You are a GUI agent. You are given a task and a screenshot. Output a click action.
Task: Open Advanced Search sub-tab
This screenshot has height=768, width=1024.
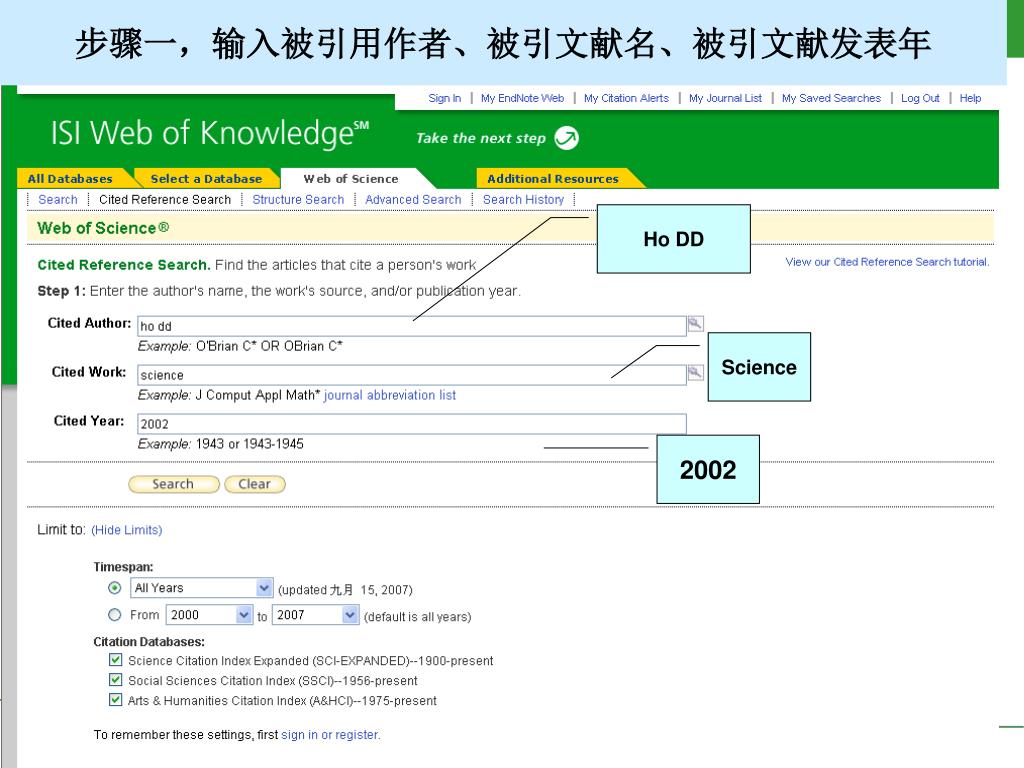(413, 200)
